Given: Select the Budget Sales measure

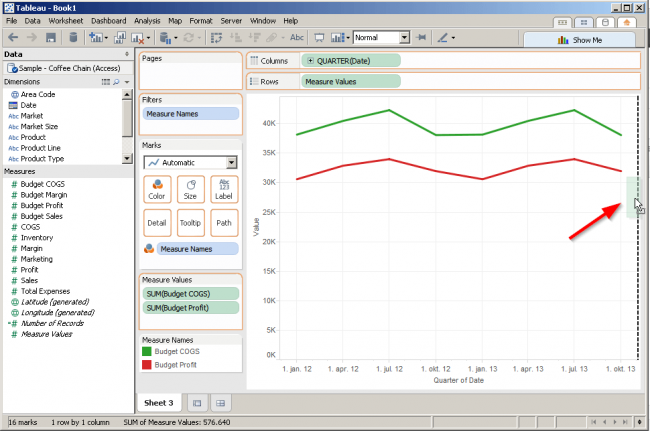Looking at the screenshot, I should click(41, 216).
